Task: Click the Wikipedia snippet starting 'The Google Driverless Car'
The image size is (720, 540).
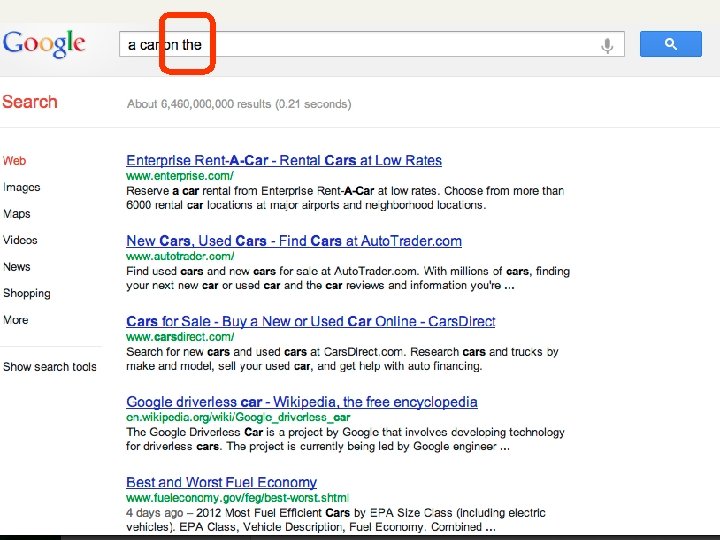Action: (345, 439)
